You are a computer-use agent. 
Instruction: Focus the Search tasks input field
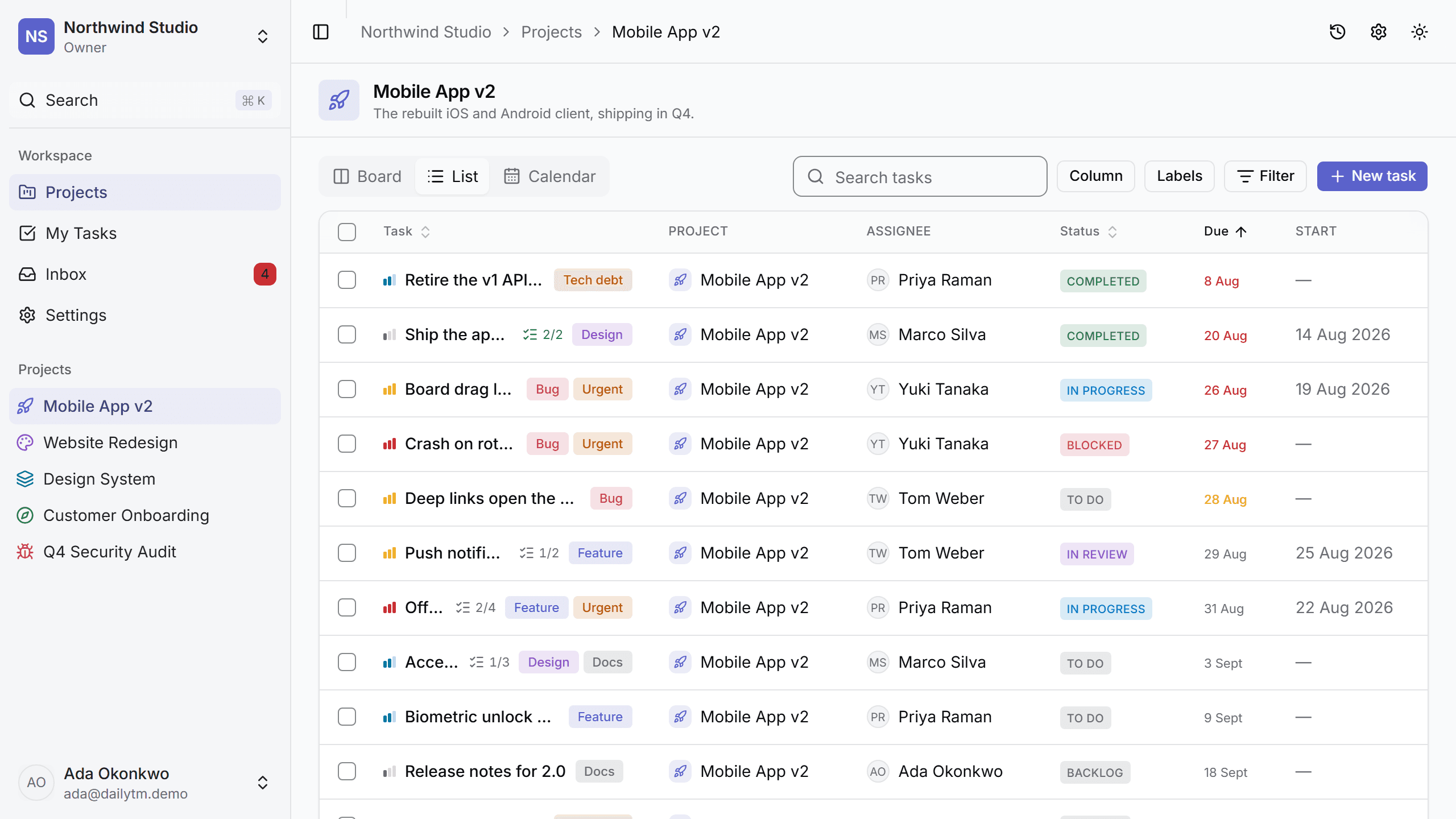pos(920,176)
